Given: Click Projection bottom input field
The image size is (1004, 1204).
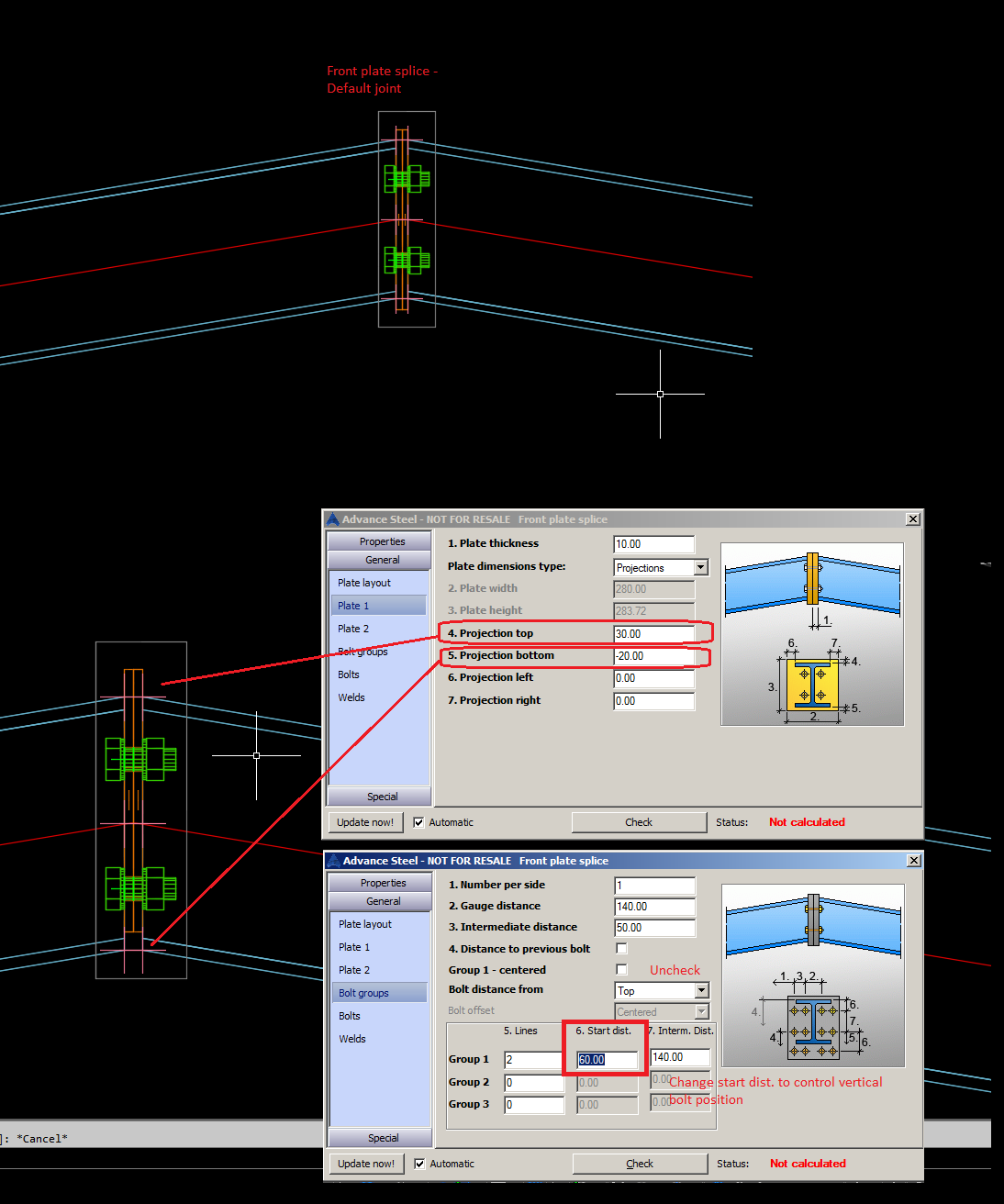Looking at the screenshot, I should point(654,656).
